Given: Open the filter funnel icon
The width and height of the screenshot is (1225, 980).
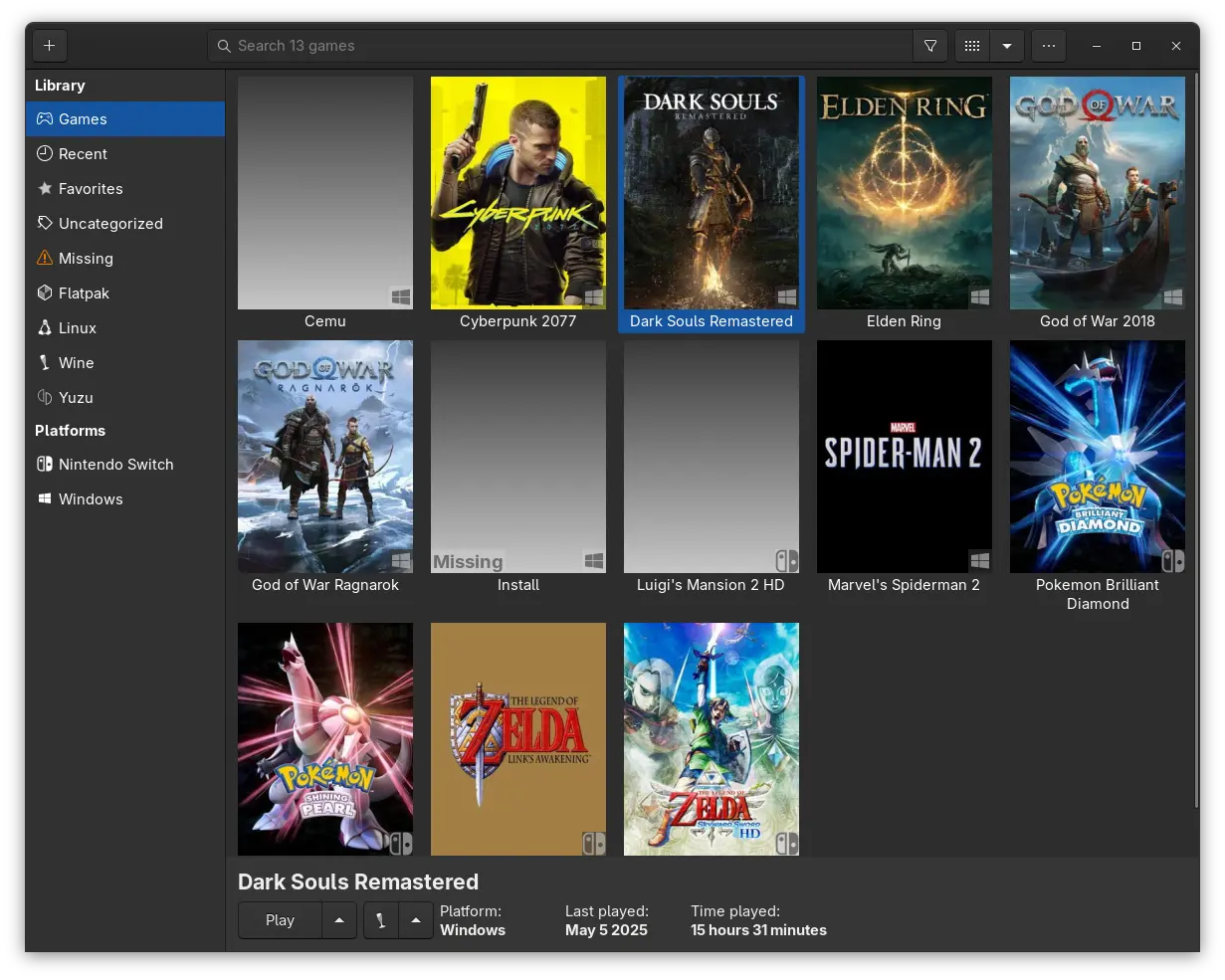Looking at the screenshot, I should [930, 46].
